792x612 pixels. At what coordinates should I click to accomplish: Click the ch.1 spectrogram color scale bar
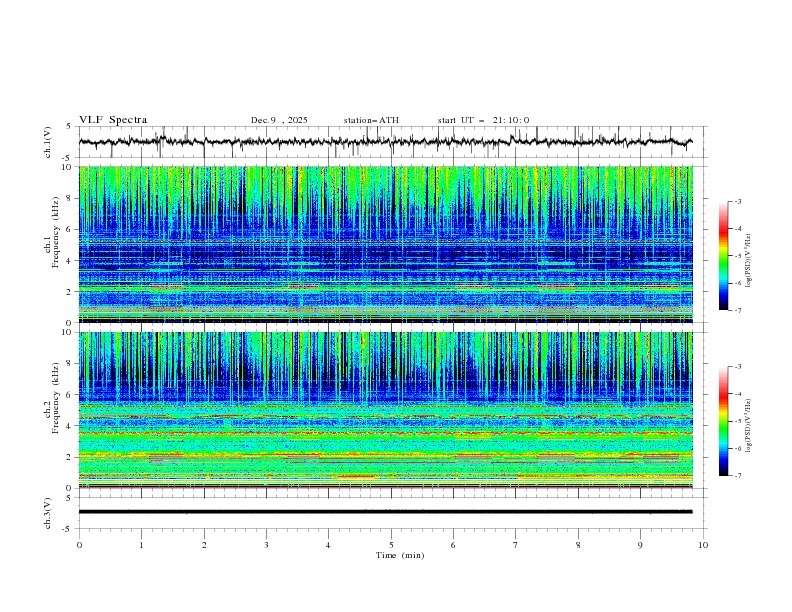pyautogui.click(x=723, y=256)
